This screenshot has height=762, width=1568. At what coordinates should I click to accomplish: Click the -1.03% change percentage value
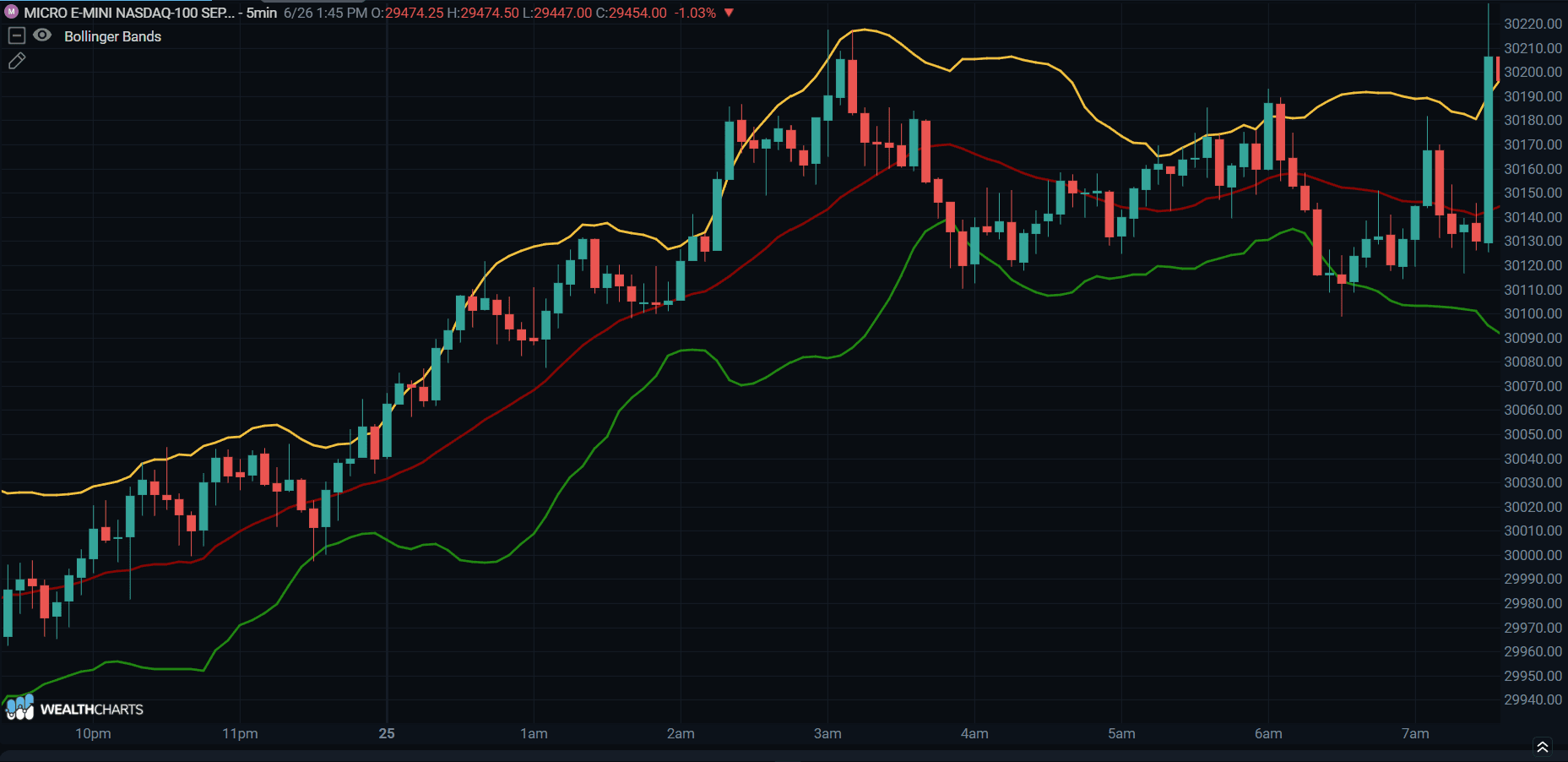695,13
